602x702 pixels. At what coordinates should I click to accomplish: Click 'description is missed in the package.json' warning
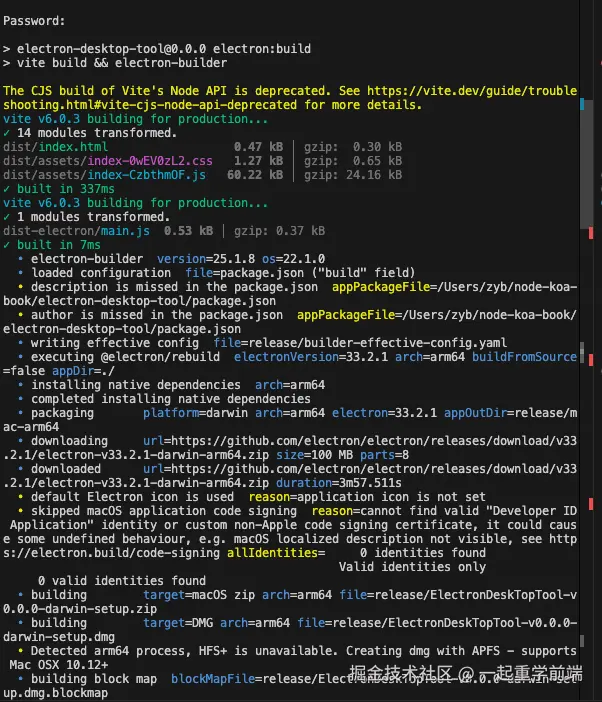pyautogui.click(x=175, y=287)
